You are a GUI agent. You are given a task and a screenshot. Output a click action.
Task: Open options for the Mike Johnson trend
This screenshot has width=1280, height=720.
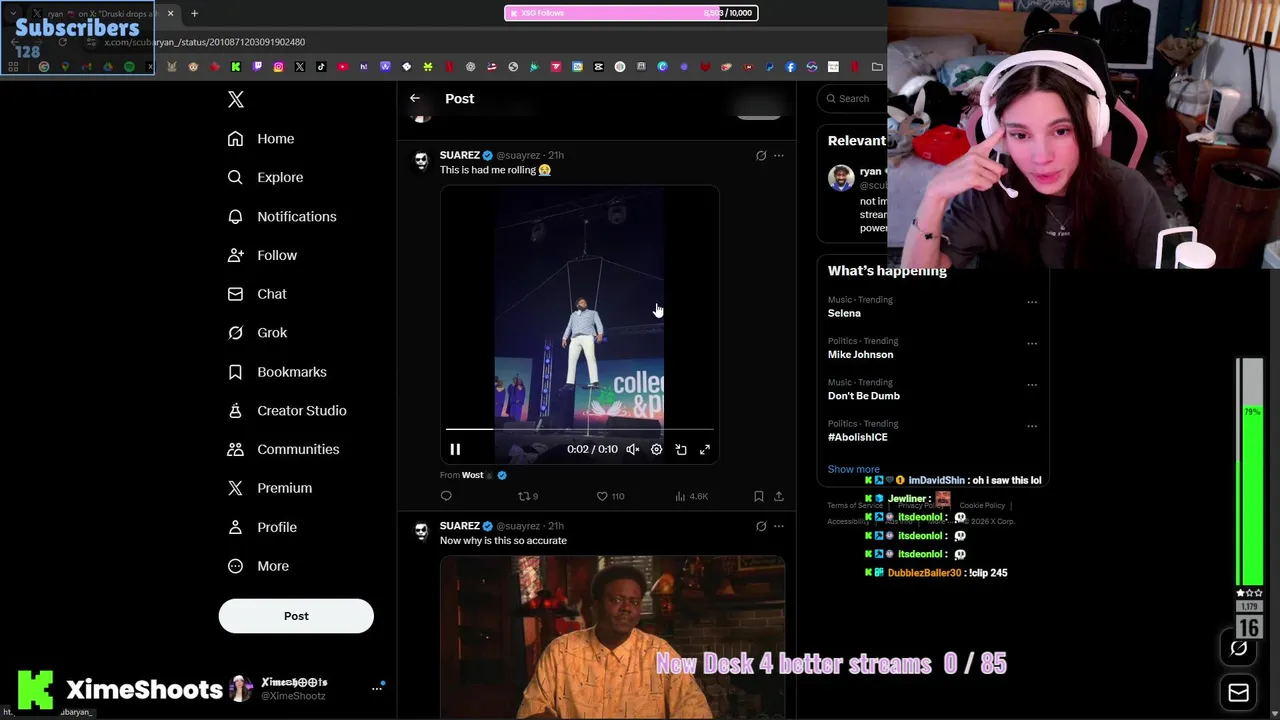click(x=1032, y=343)
